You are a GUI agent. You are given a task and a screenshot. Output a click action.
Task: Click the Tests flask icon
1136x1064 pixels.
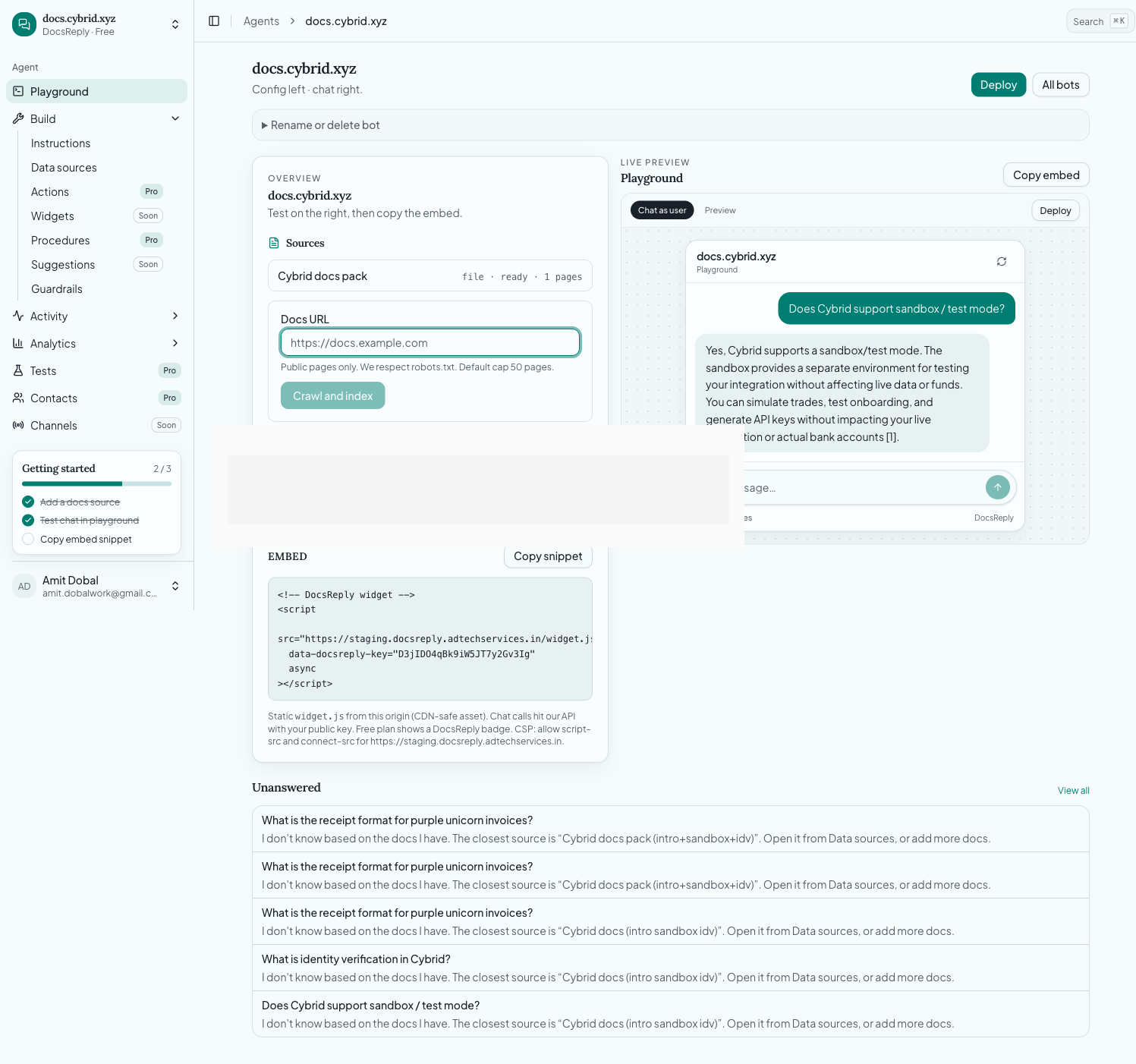click(x=18, y=370)
